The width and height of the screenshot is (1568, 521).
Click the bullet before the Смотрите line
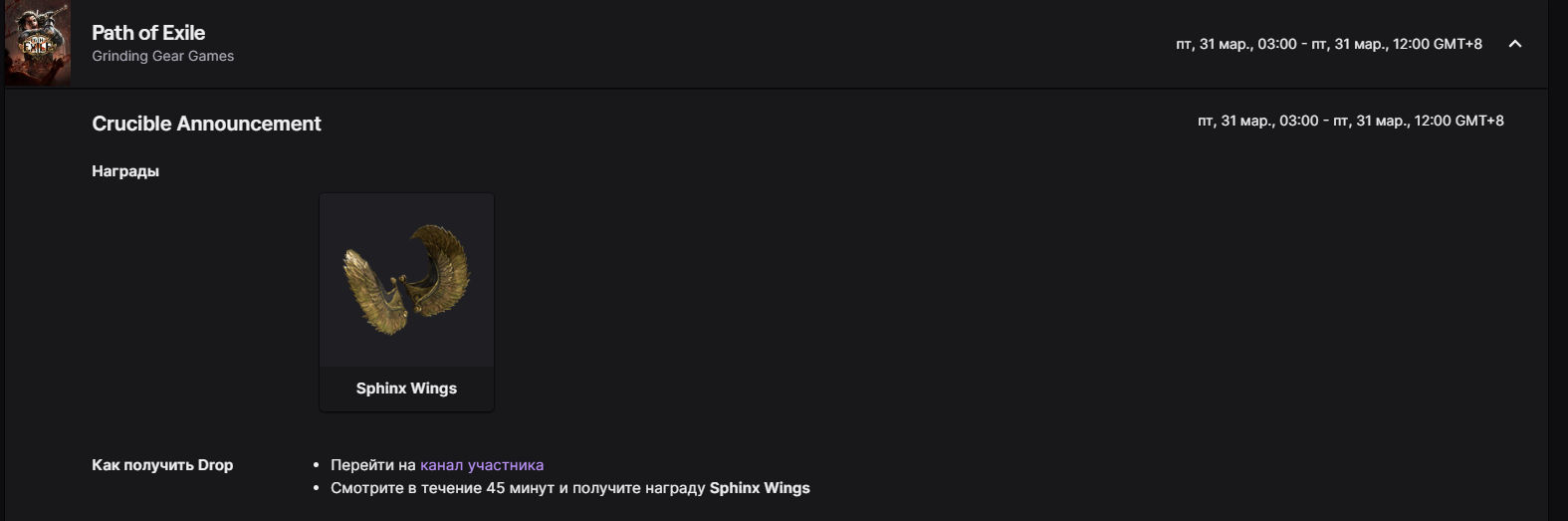pyautogui.click(x=317, y=488)
